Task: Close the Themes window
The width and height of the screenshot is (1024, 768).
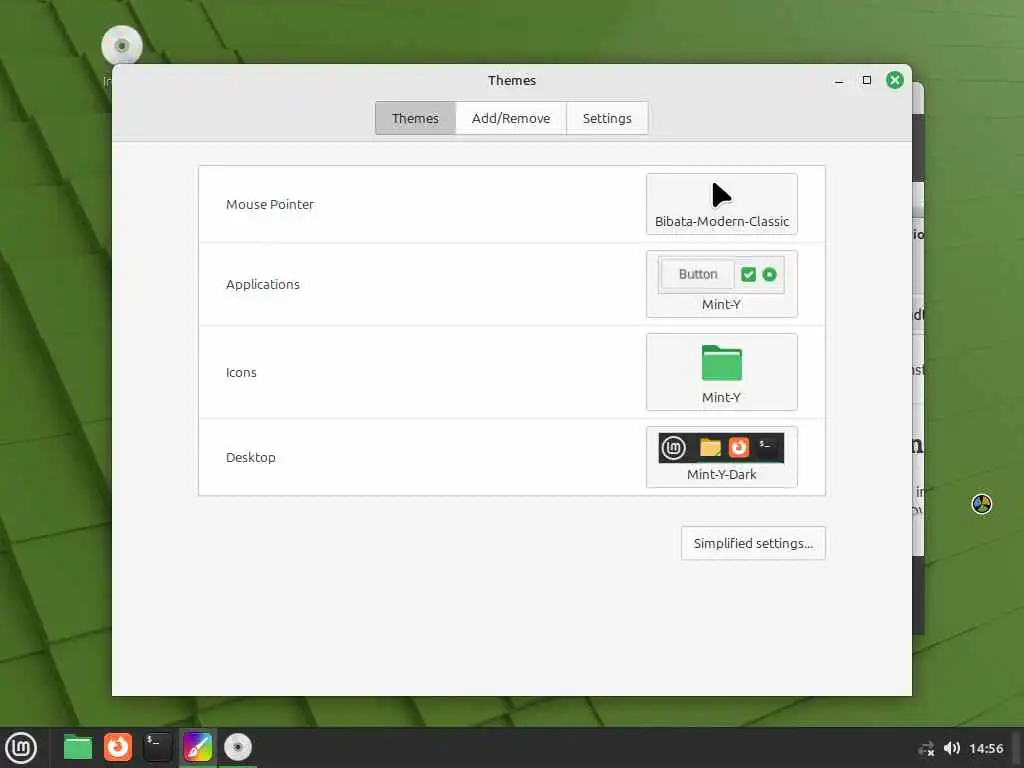Action: click(895, 80)
